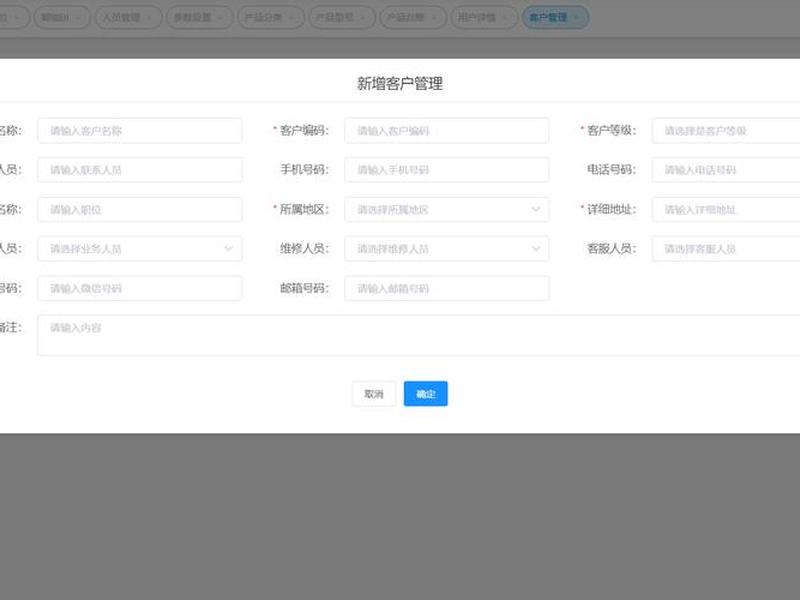Image resolution: width=800 pixels, height=600 pixels.
Task: Click the 客服人员 label
Action: [x=611, y=249]
